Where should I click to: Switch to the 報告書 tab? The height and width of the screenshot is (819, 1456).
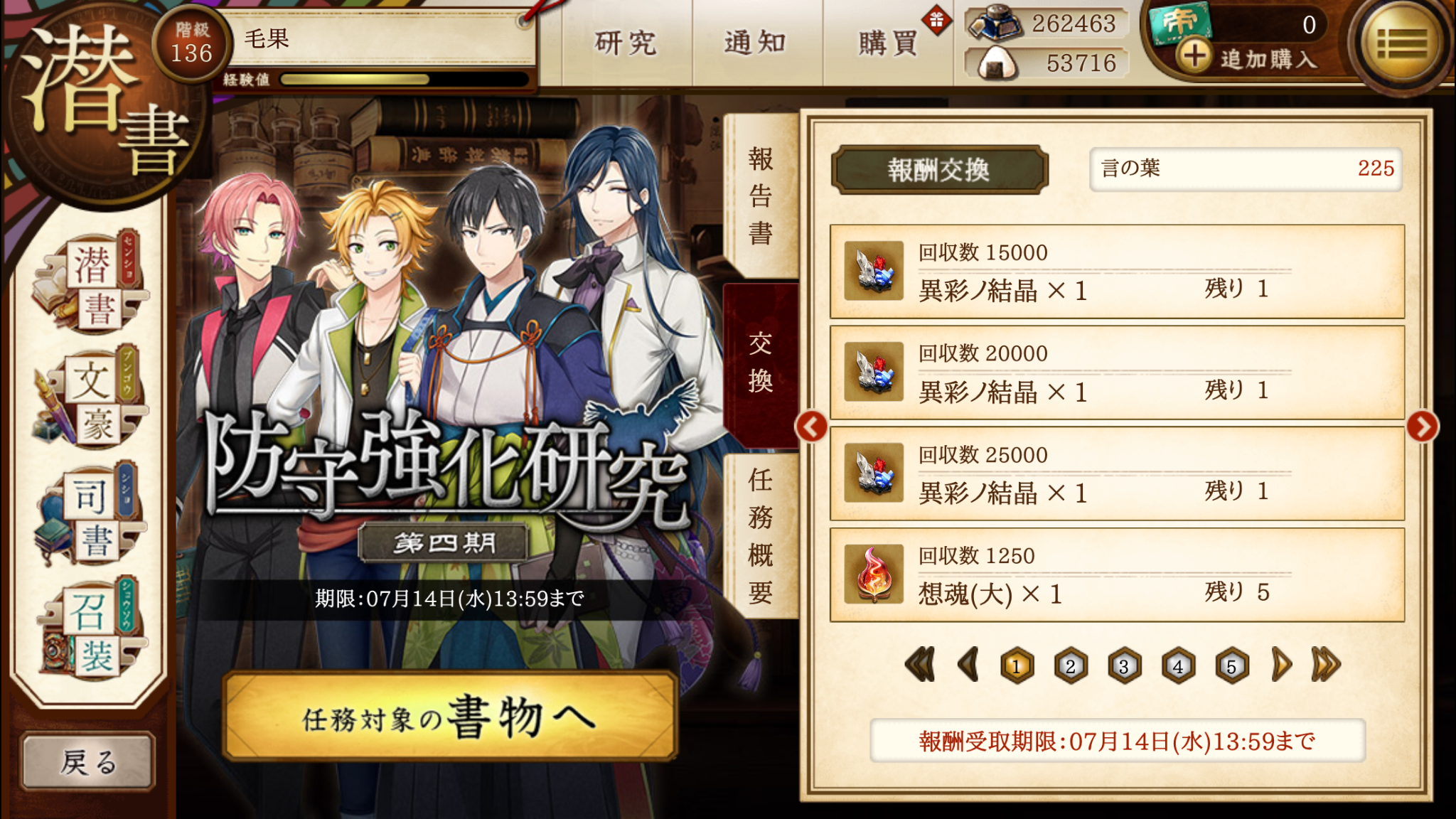tap(761, 196)
